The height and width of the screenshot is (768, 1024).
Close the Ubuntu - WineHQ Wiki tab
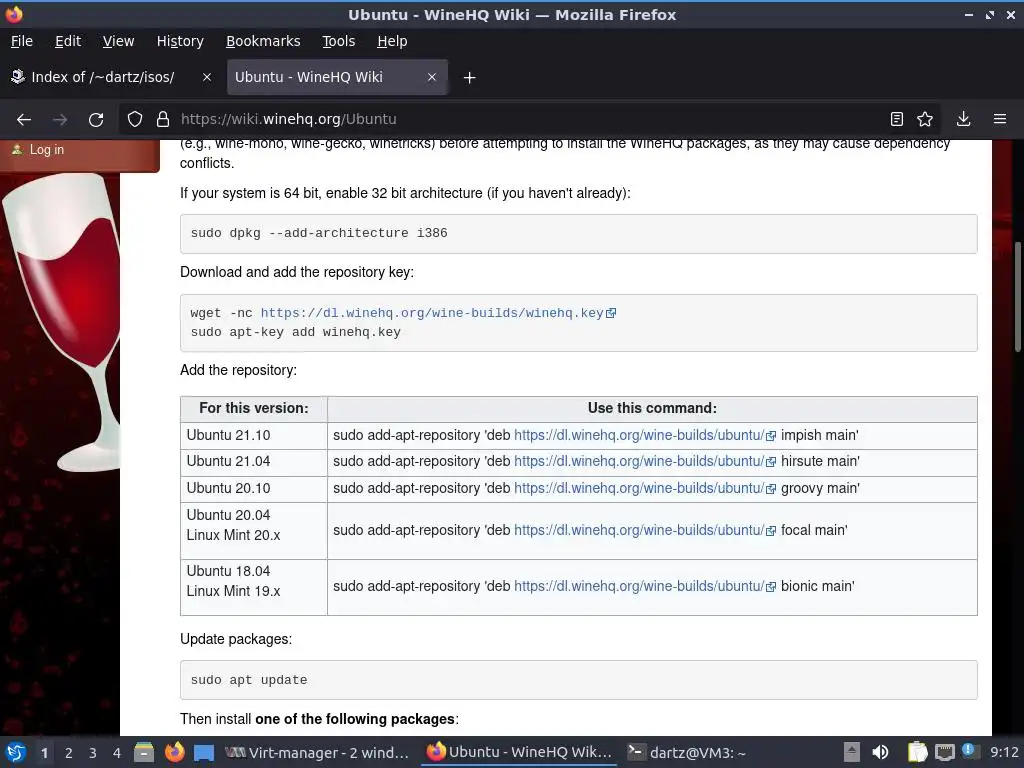pyautogui.click(x=432, y=77)
